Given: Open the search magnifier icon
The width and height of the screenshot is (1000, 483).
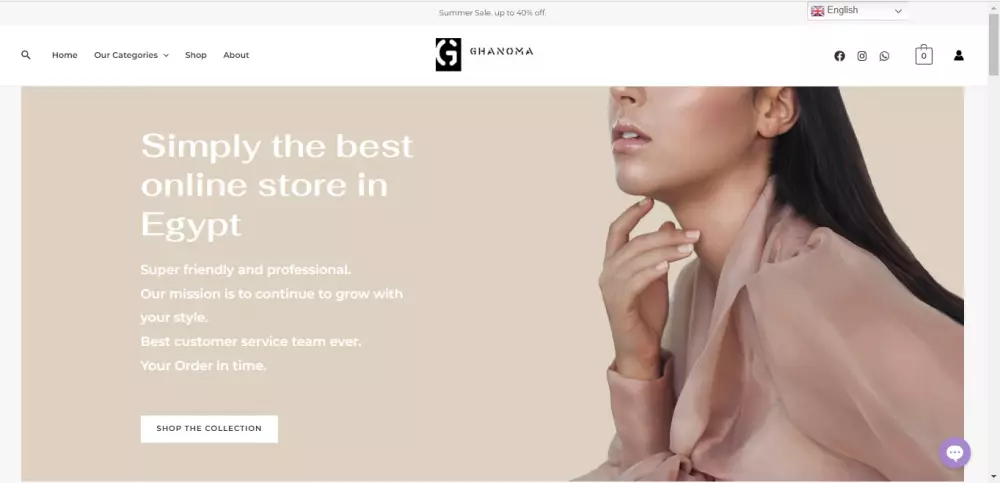Looking at the screenshot, I should click(26, 55).
